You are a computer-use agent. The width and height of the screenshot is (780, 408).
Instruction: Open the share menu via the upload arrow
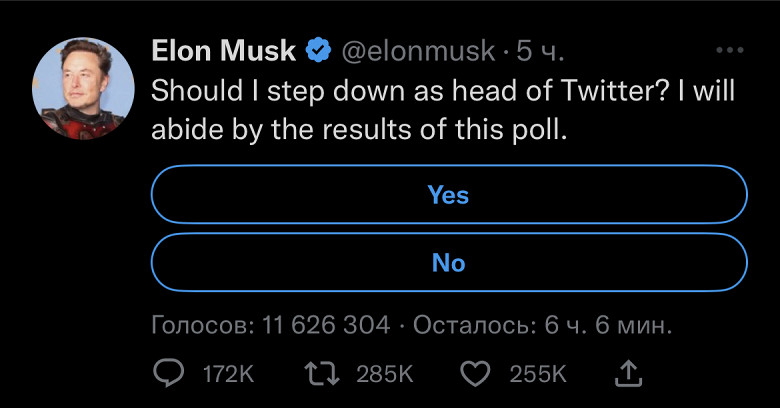(628, 374)
